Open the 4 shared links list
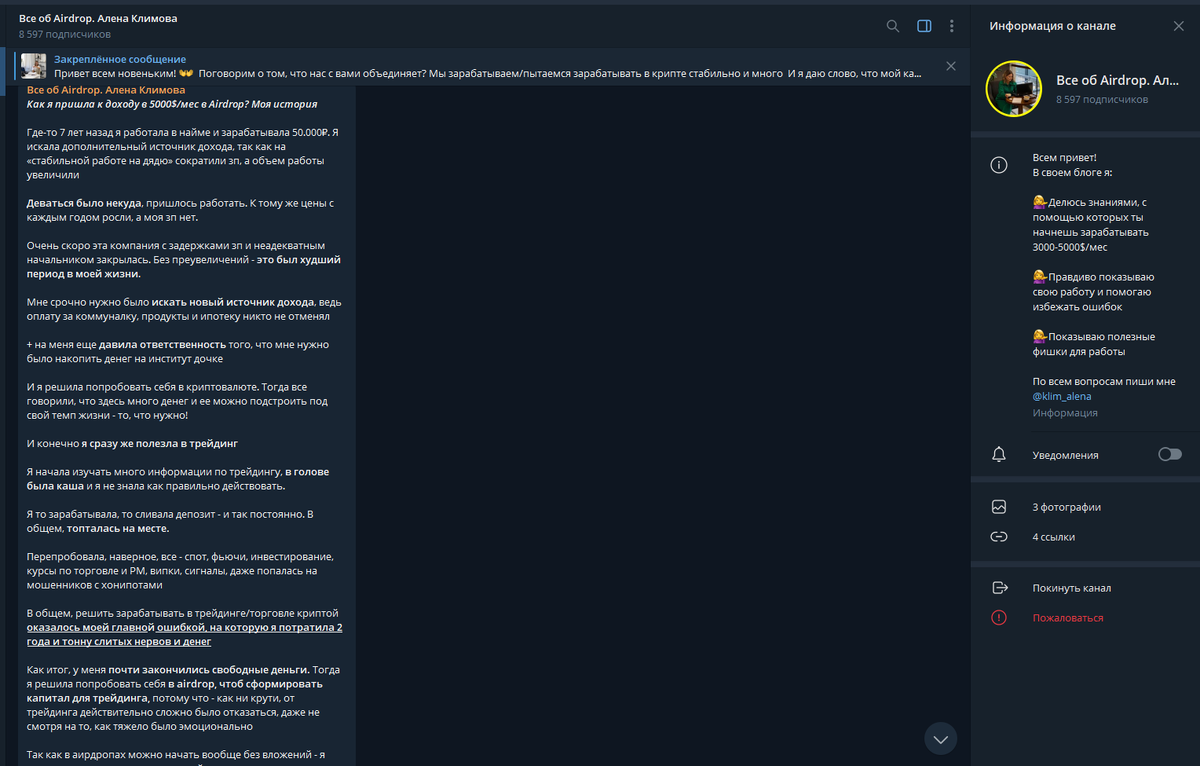This screenshot has height=766, width=1200. pos(1053,537)
